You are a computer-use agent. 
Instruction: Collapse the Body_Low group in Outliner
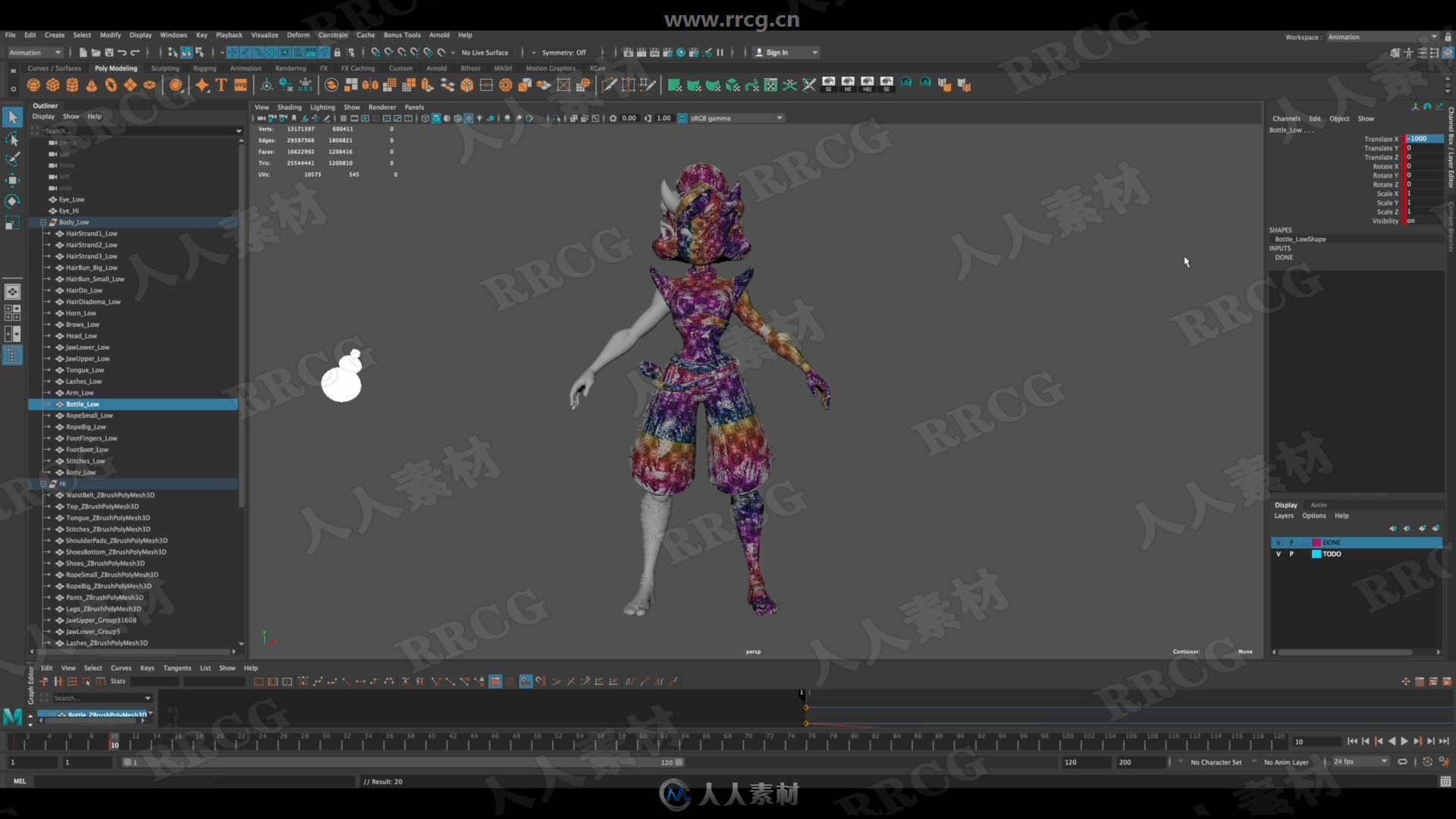[x=43, y=222]
